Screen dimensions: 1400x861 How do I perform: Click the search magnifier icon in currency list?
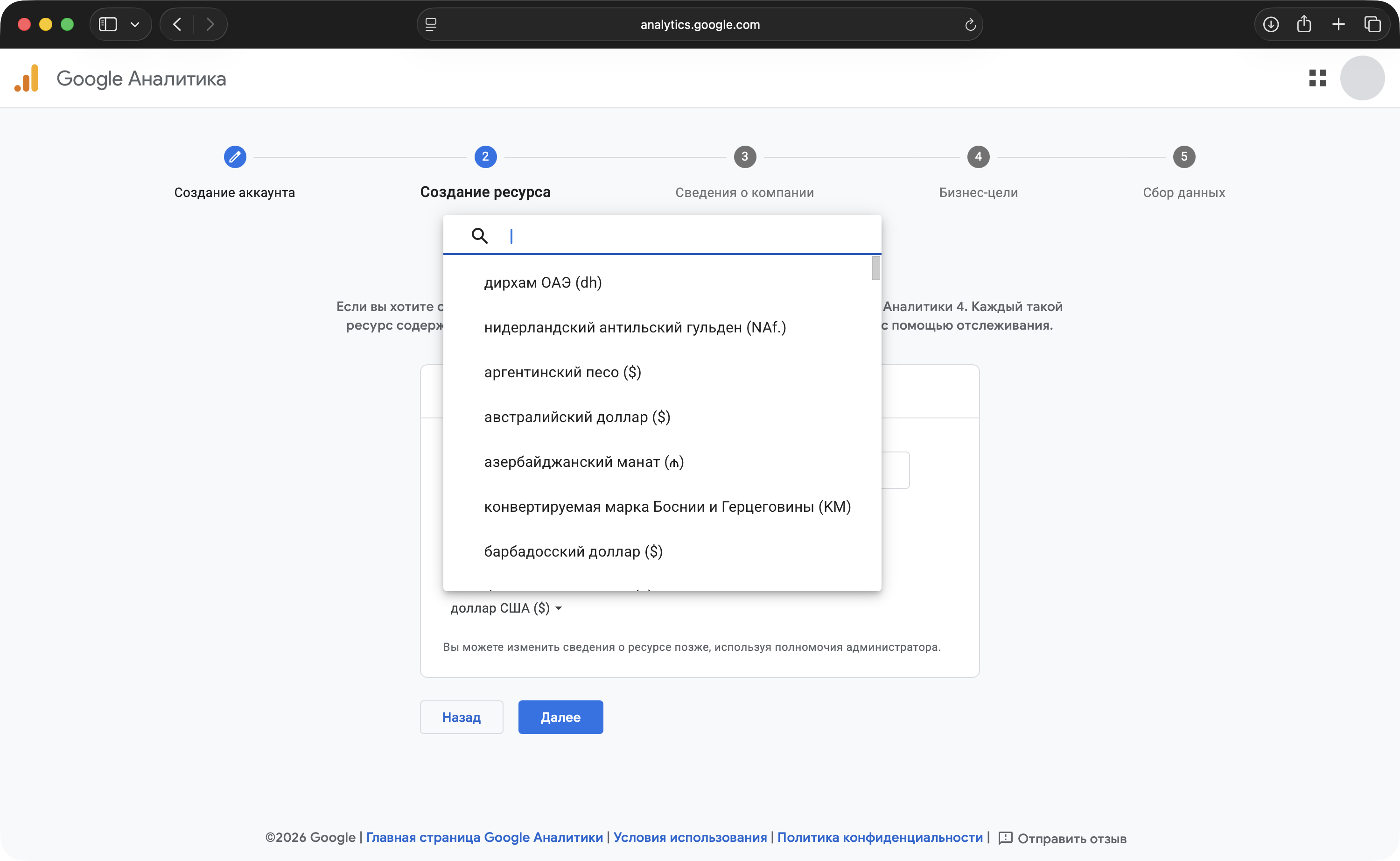[480, 235]
